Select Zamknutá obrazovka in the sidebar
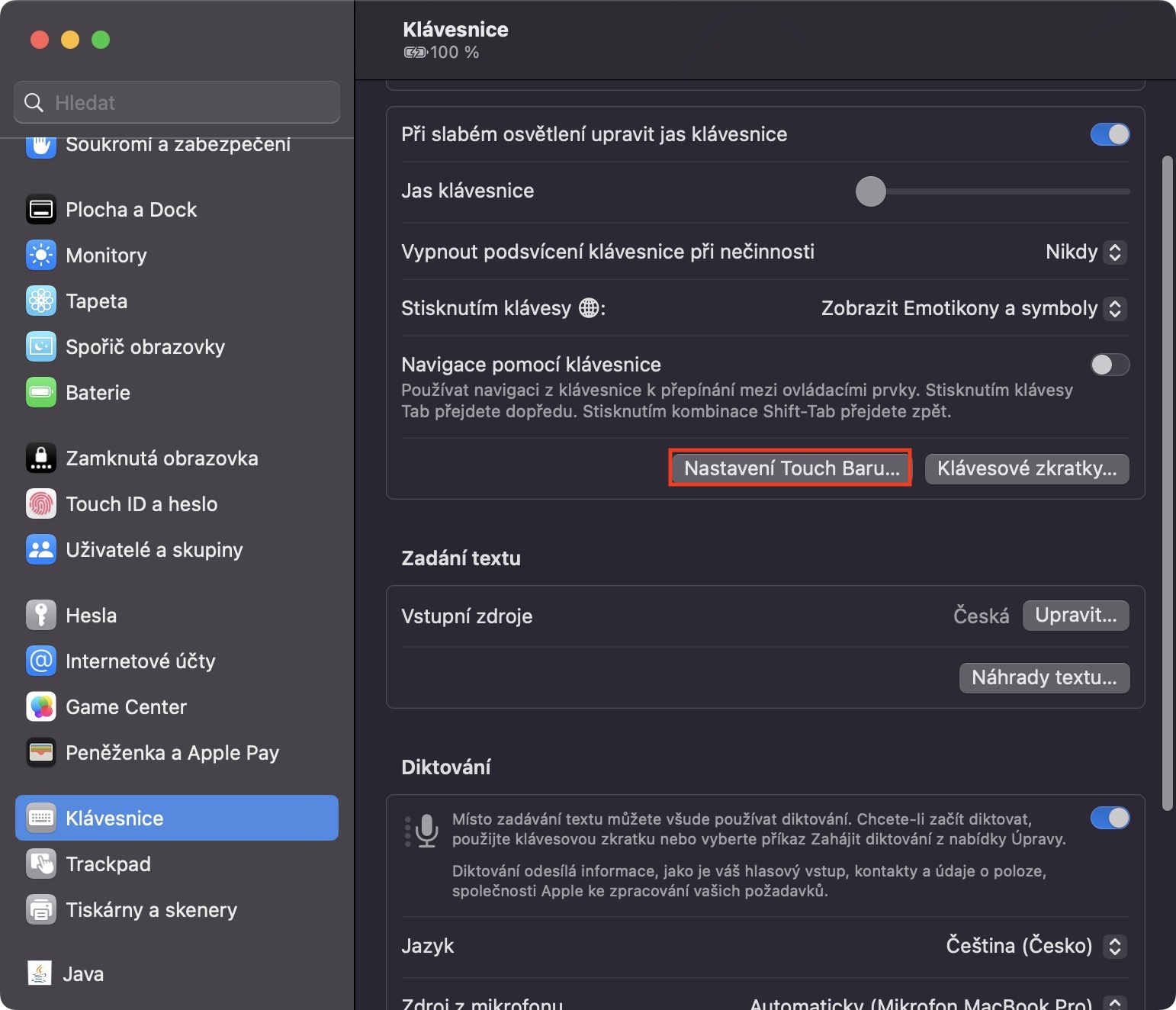 162,458
